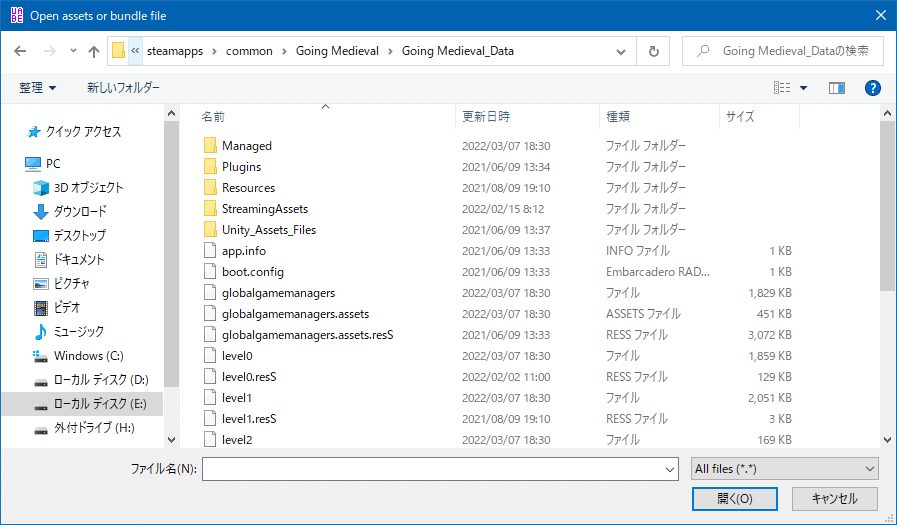Select the globalgamemanagers.assets file
The width and height of the screenshot is (897, 525).
[295, 314]
